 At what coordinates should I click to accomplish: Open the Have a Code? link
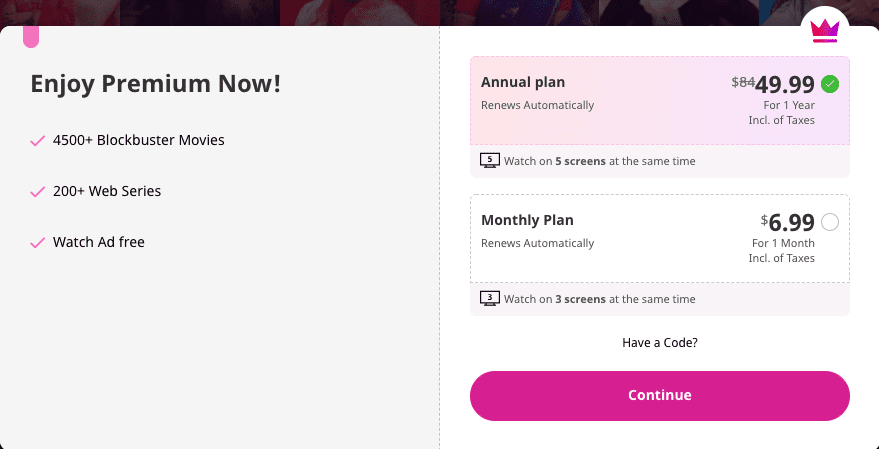660,342
